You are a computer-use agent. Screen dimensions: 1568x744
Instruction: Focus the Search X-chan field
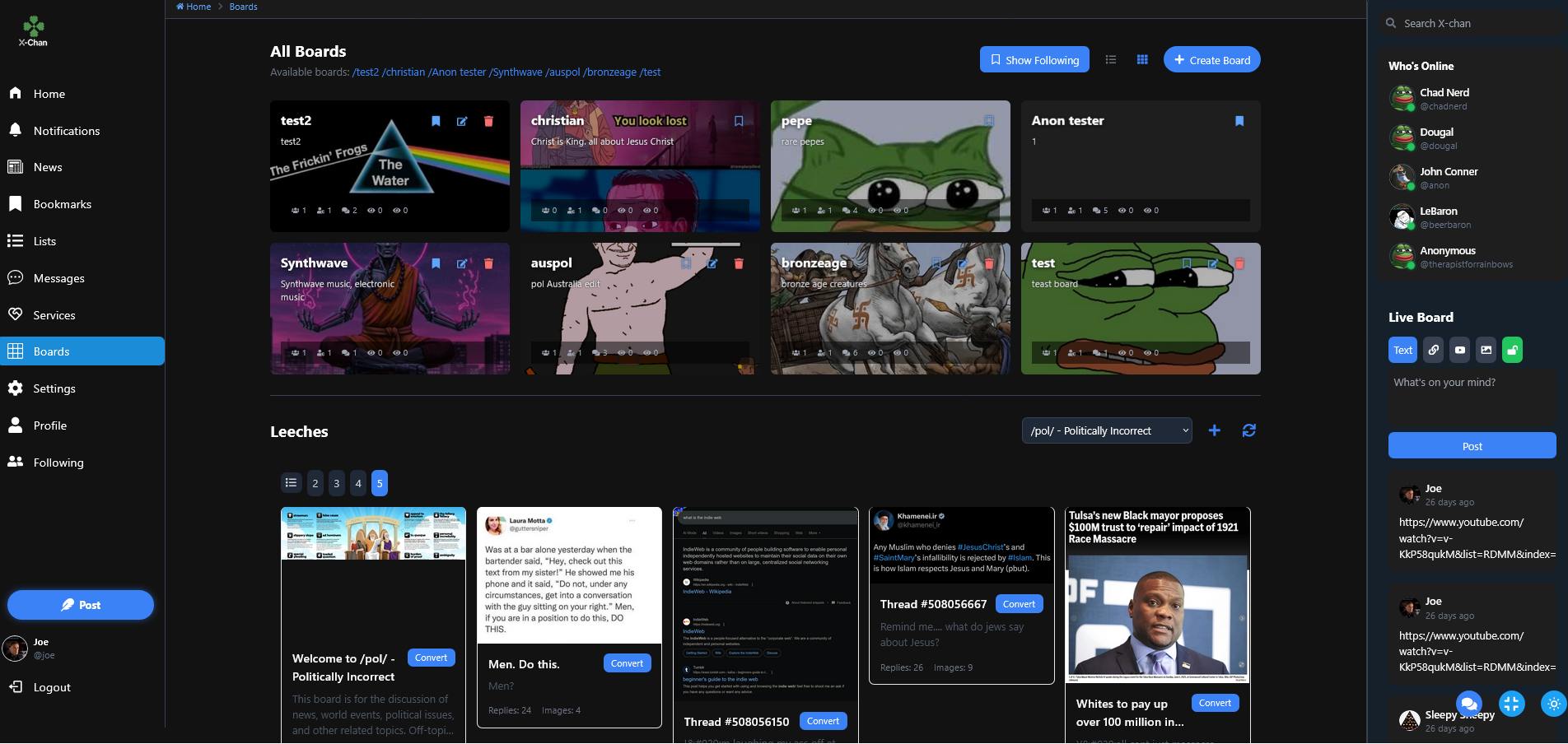point(1474,23)
